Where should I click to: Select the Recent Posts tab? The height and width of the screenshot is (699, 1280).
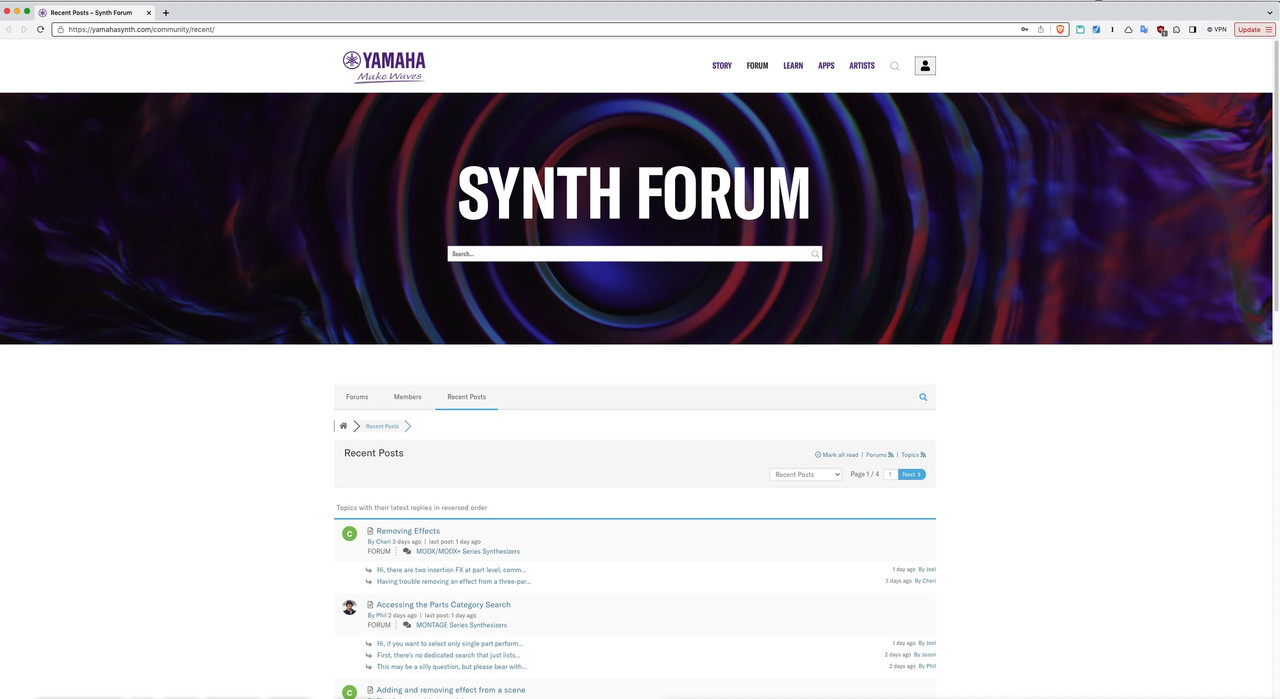coord(467,397)
